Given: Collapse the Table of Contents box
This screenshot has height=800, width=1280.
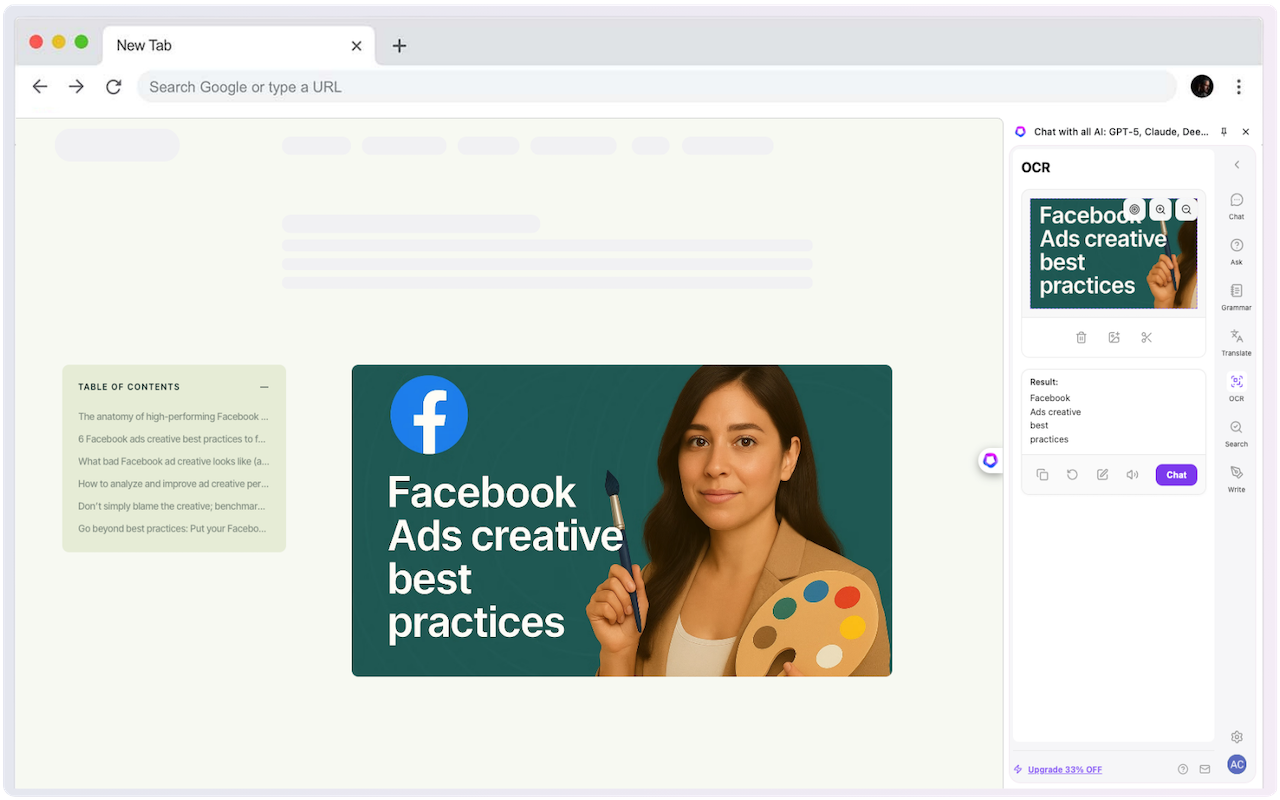Looking at the screenshot, I should (x=264, y=387).
